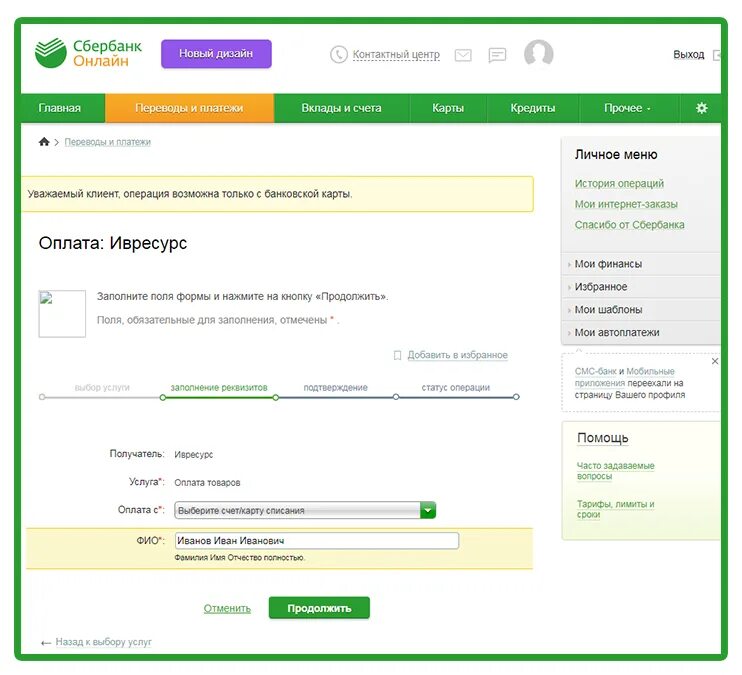742x675 pixels.
Task: Open Тарифы, лимиты и сроки link
Action: pos(615,509)
